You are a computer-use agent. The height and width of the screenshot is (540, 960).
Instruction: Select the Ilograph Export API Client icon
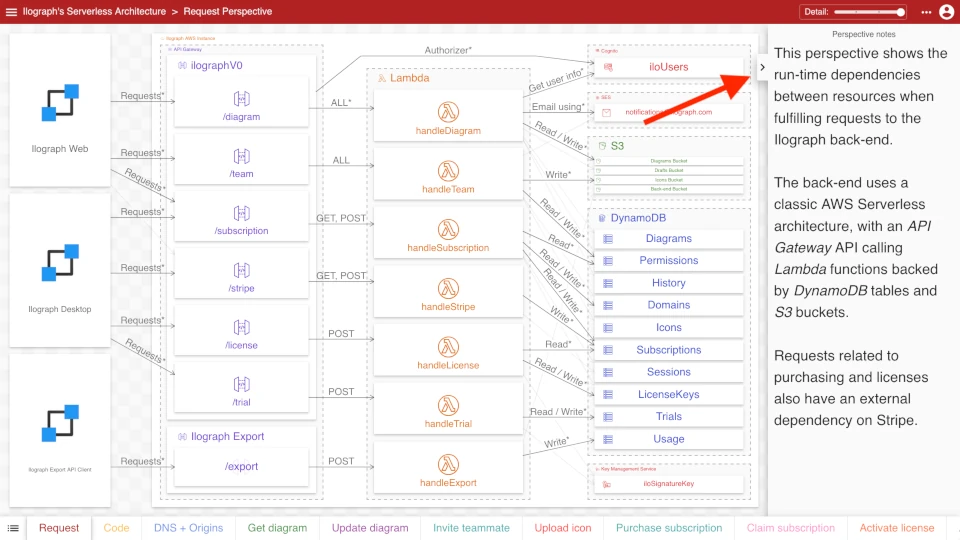click(x=60, y=423)
